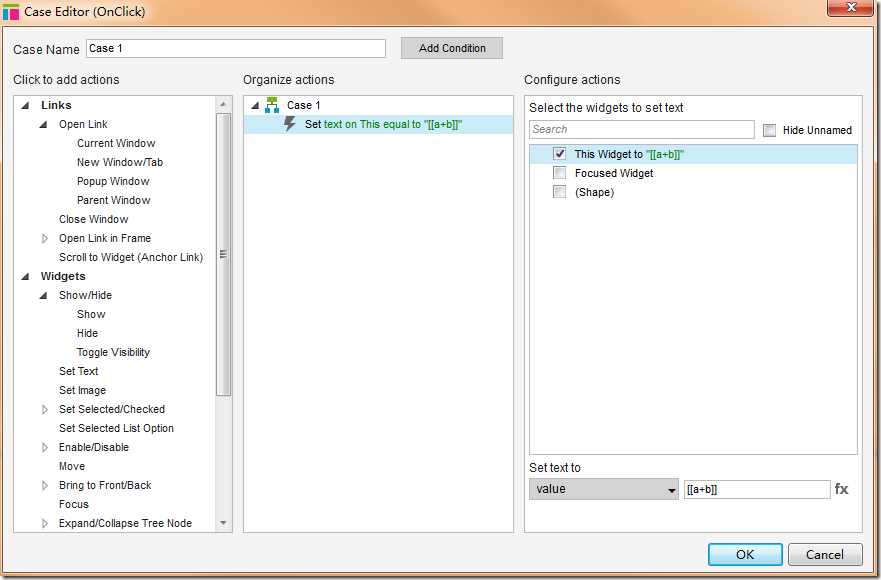This screenshot has height=580, width=881.
Task: Check the Focused Widget checkbox
Action: click(559, 173)
